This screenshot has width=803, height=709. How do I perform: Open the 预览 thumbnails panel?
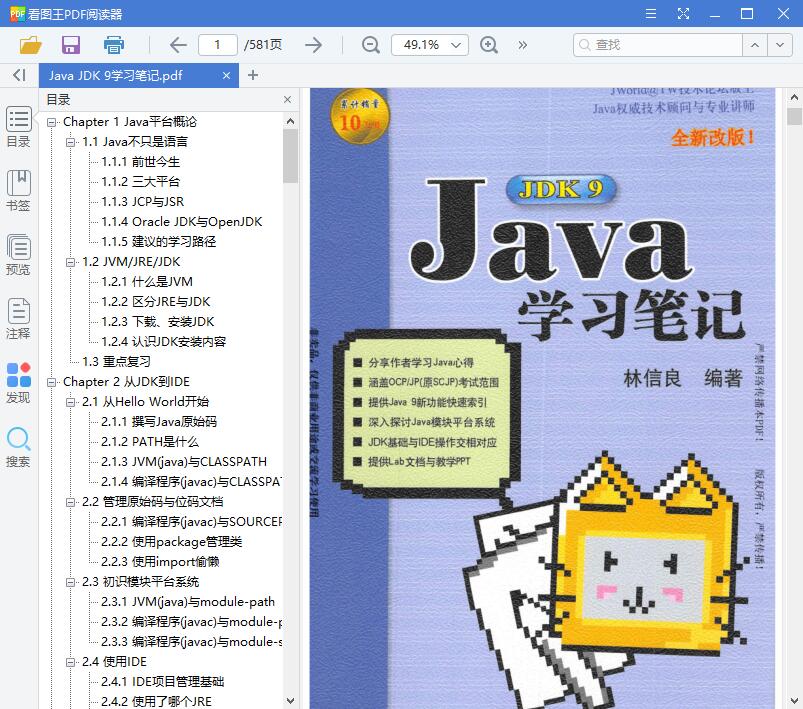click(18, 255)
